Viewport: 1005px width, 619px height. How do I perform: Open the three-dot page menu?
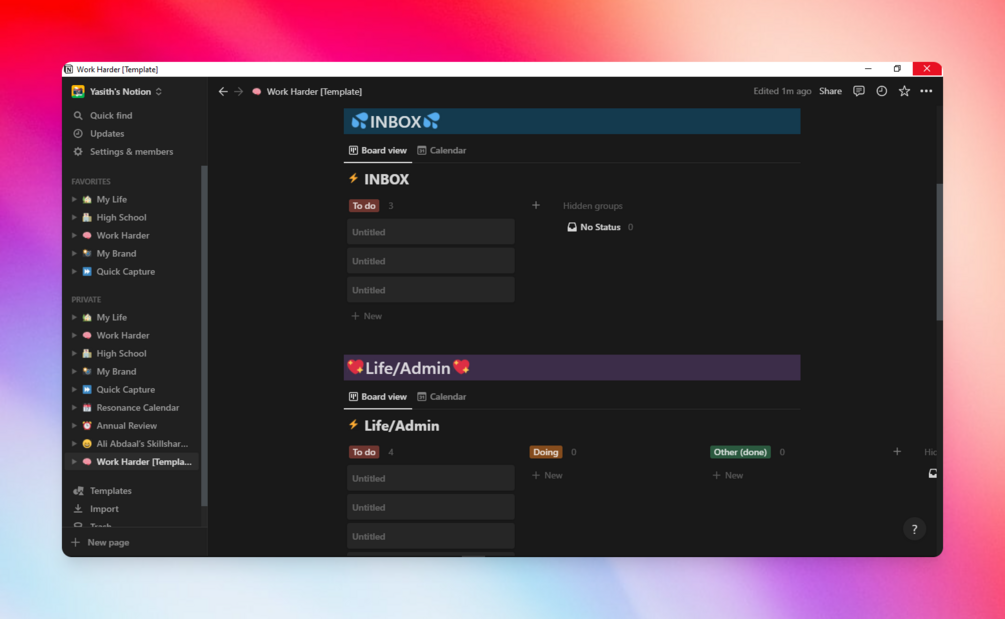[926, 91]
